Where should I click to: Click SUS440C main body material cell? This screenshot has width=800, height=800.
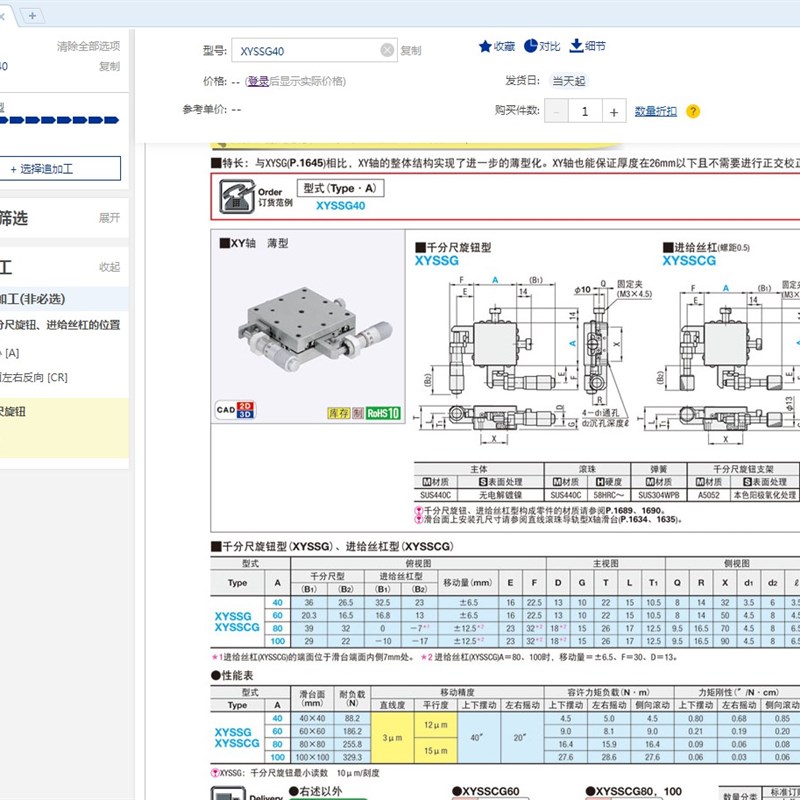[436, 495]
